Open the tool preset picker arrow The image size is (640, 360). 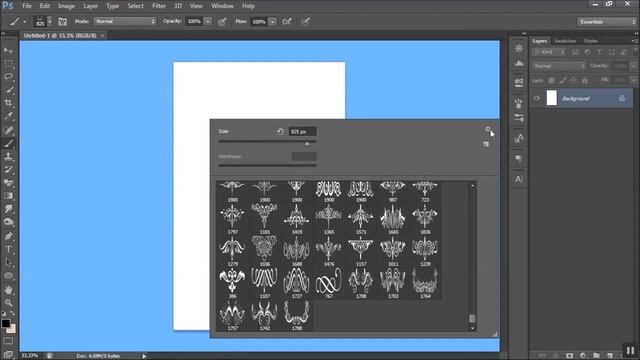click(25, 22)
